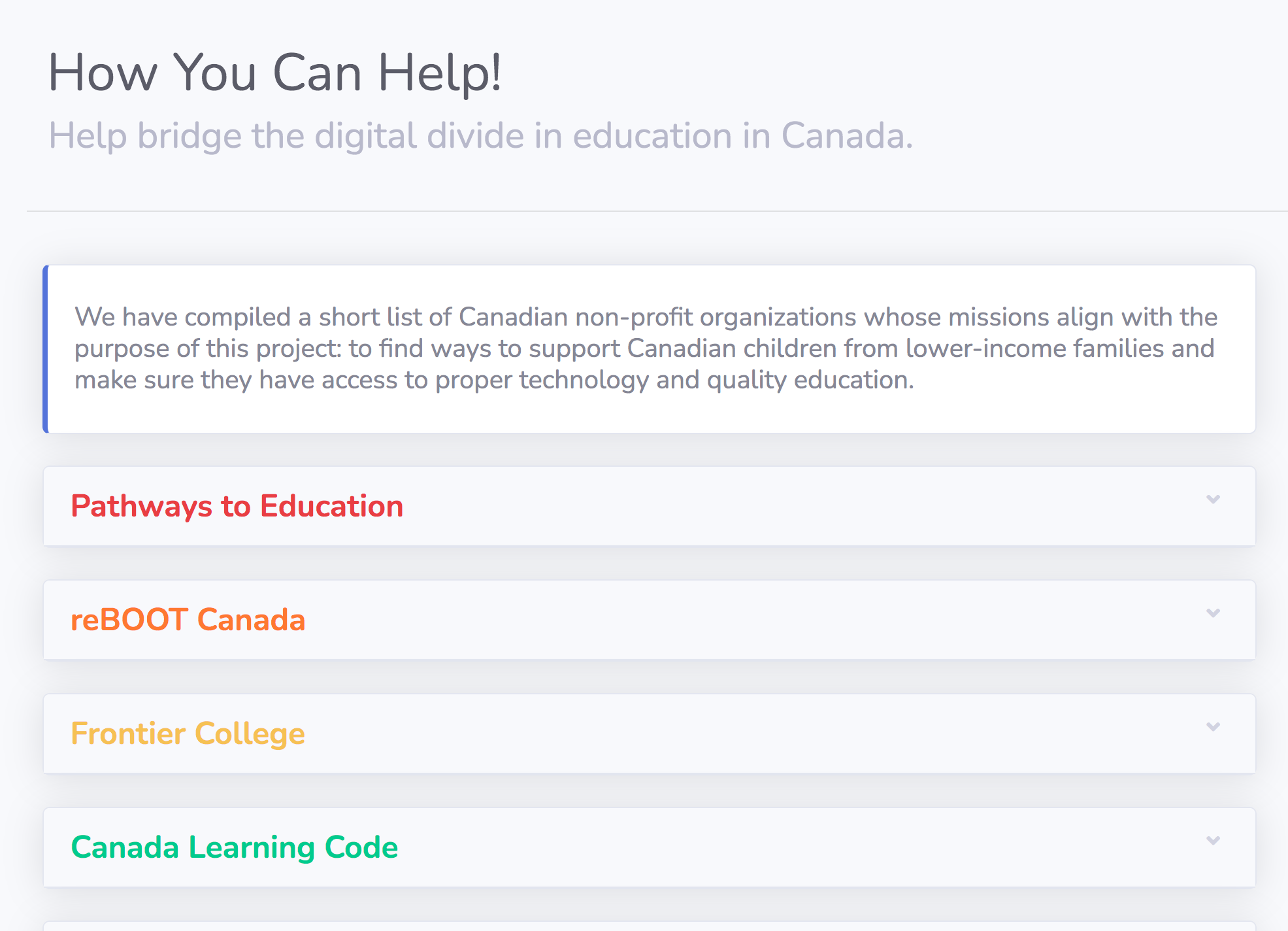Image resolution: width=1288 pixels, height=931 pixels.
Task: Click the horizontal divider line under the subtitle
Action: [657, 211]
